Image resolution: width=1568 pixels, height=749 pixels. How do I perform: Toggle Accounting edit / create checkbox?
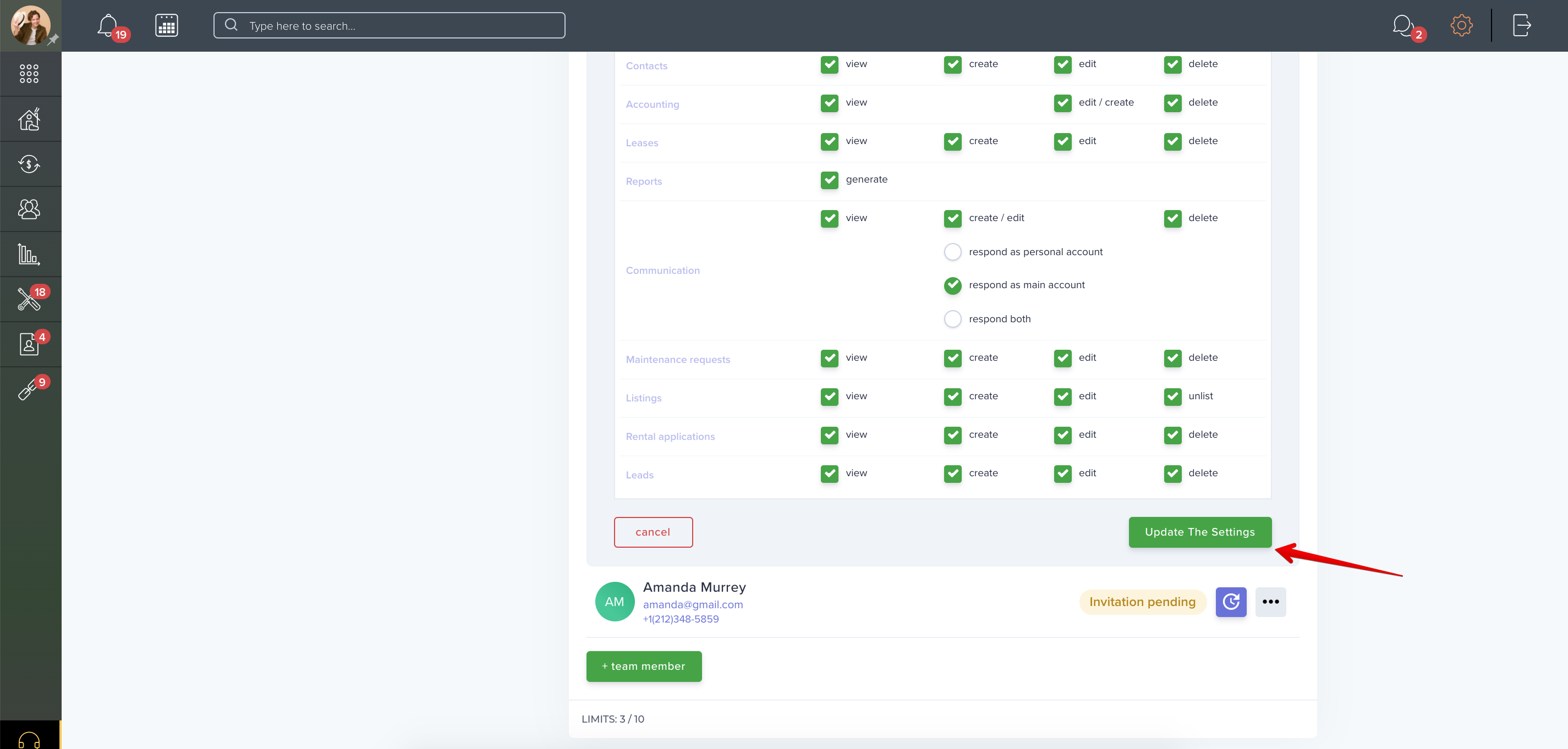pos(1062,103)
